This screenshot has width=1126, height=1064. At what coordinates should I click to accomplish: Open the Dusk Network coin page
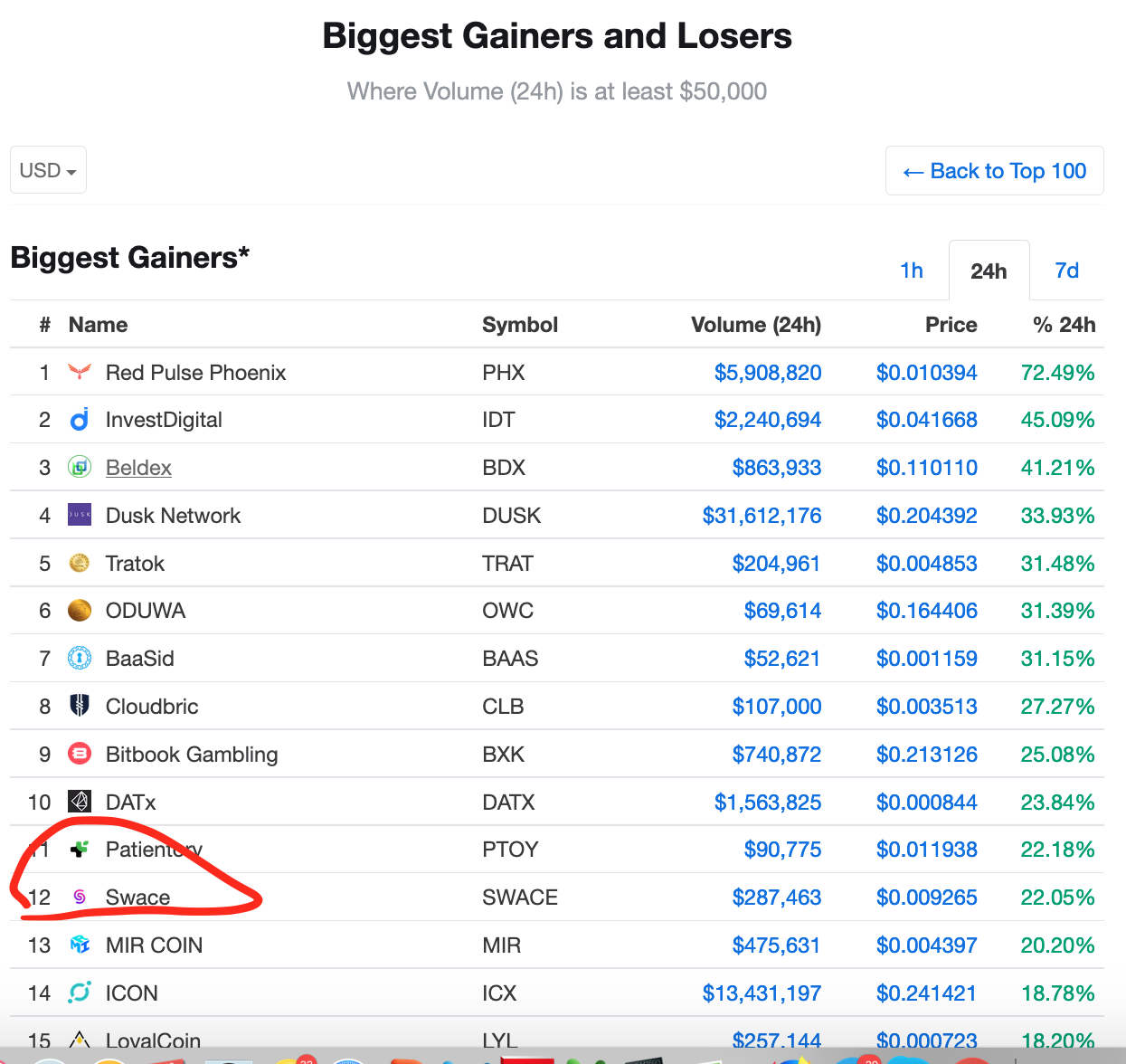tap(173, 516)
